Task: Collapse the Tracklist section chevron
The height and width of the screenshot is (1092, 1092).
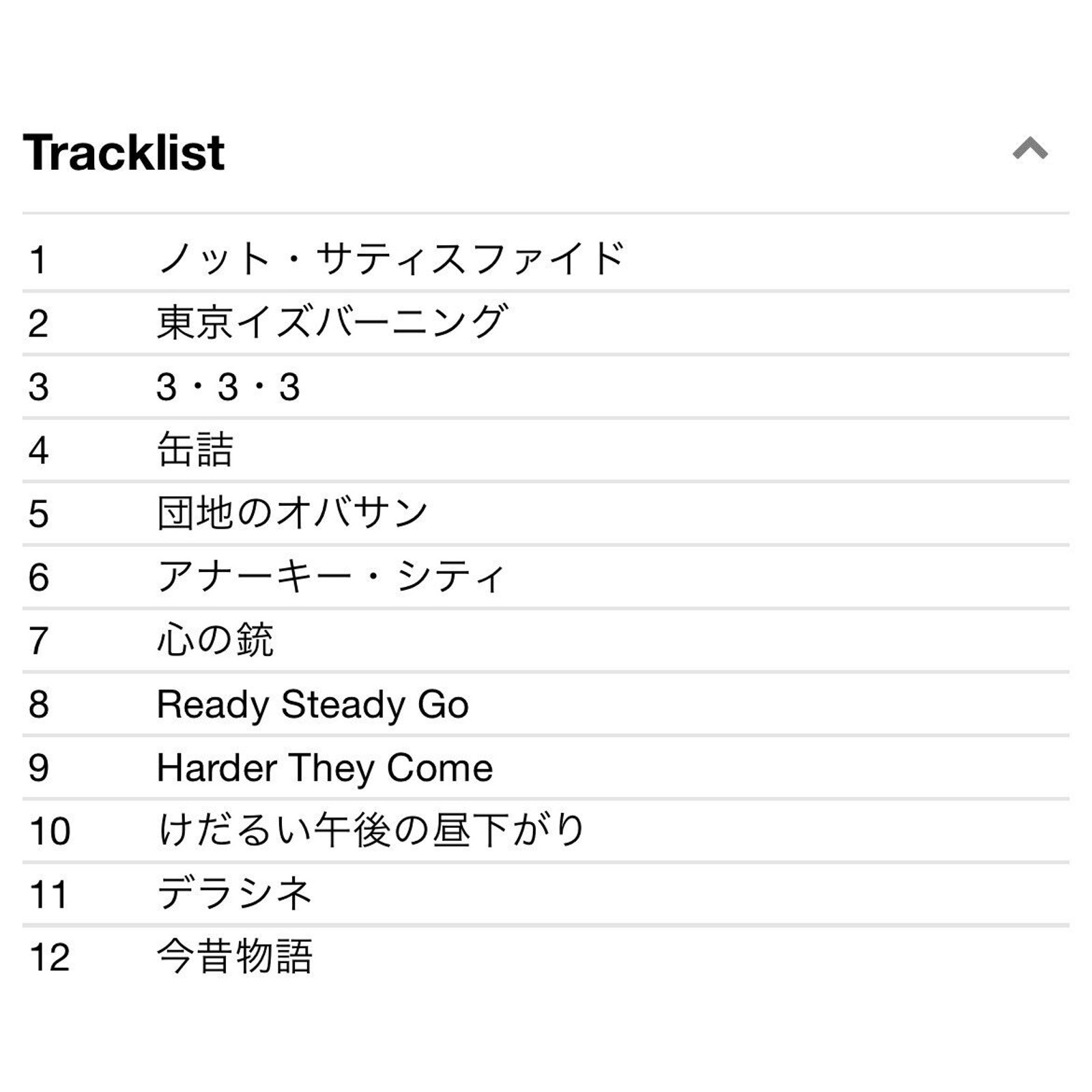Action: pos(1030,148)
